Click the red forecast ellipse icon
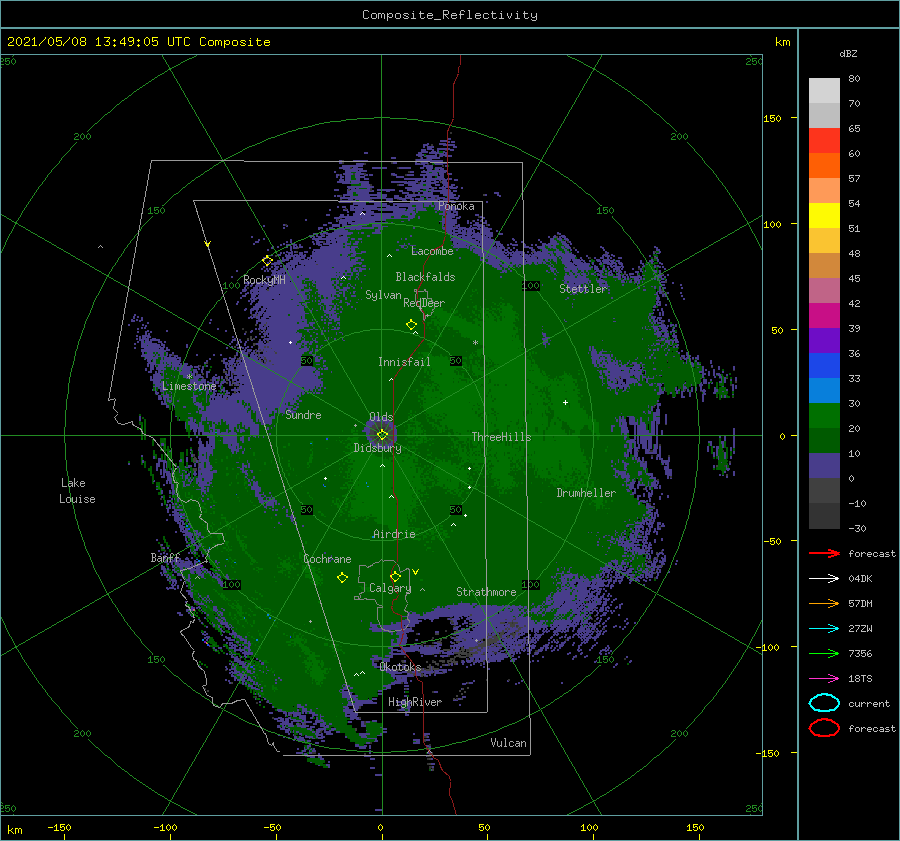 [x=824, y=728]
